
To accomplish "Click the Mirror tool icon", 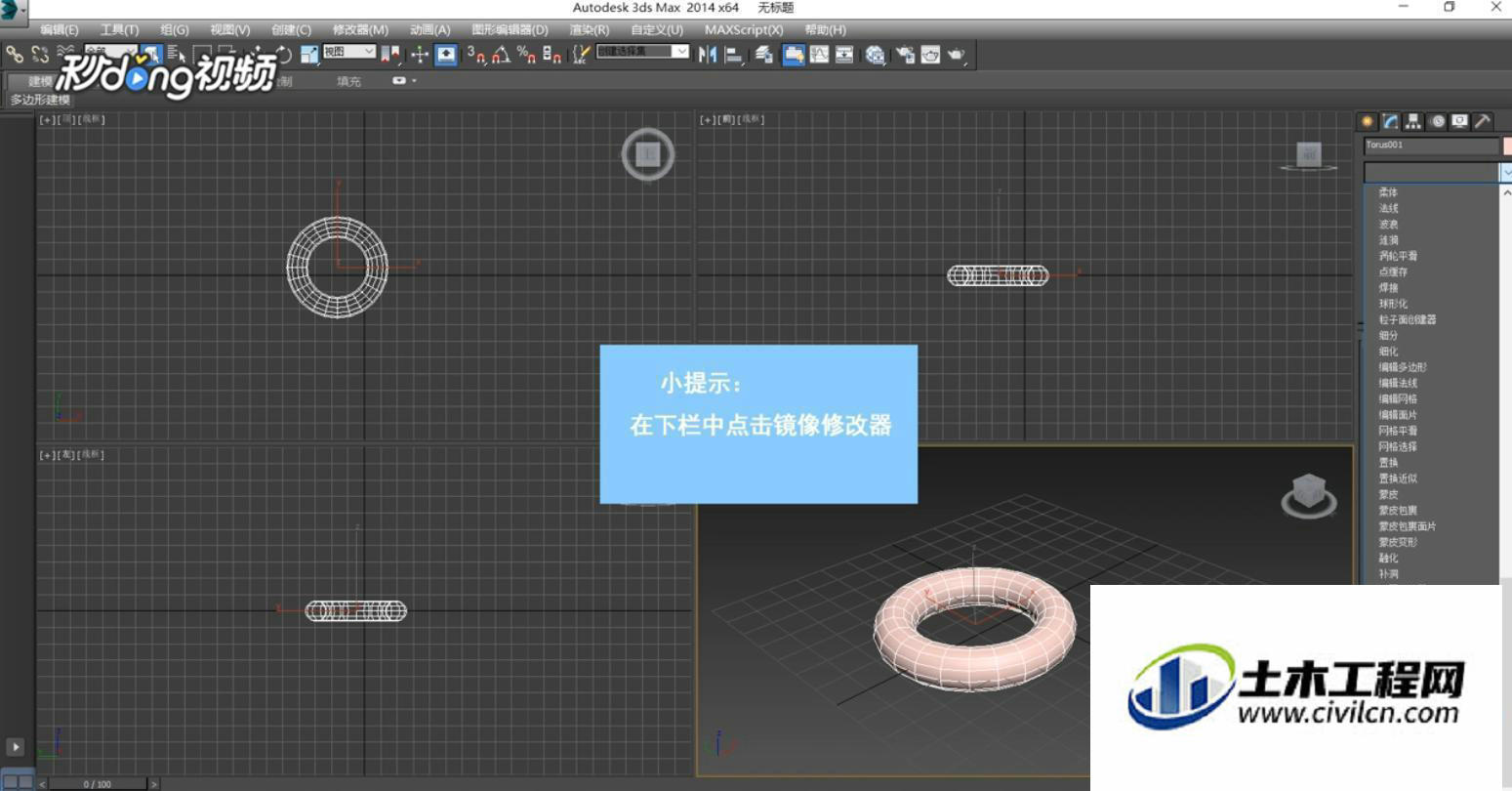I will (x=708, y=55).
